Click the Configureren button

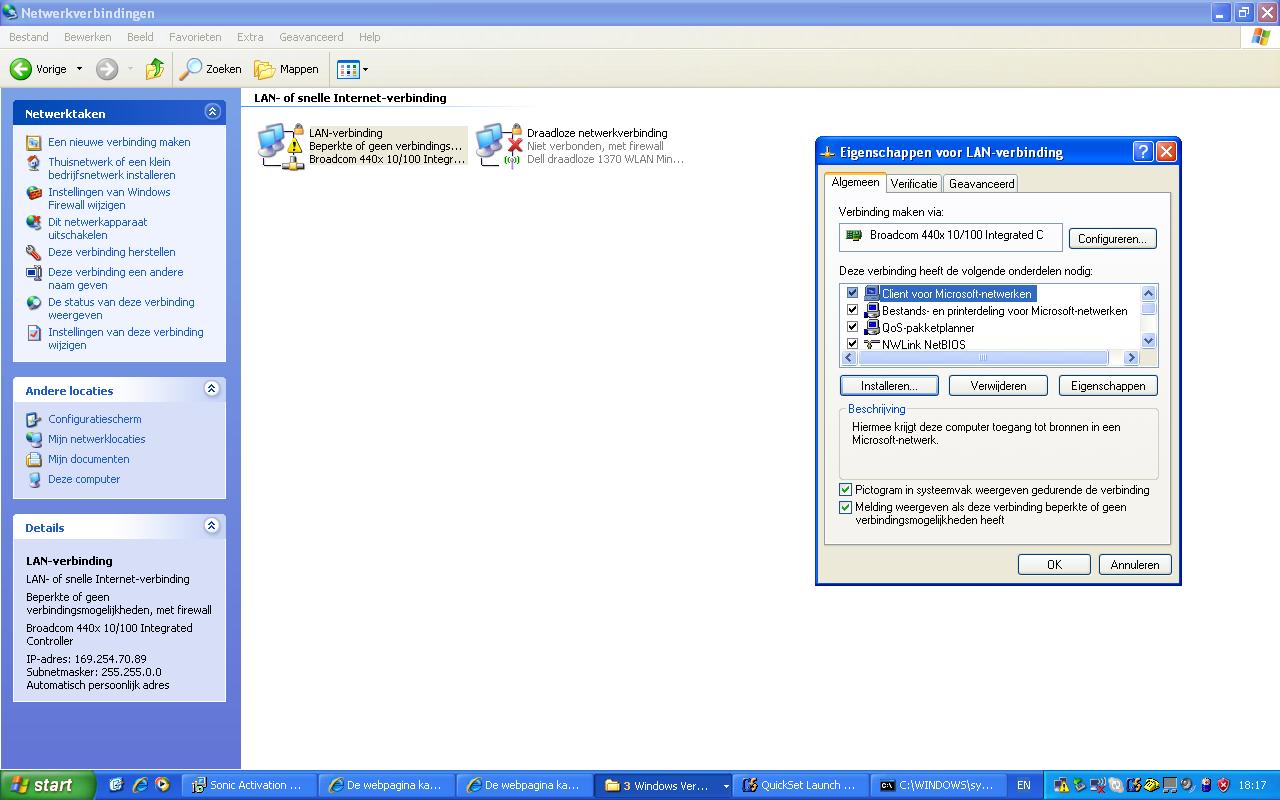click(1112, 239)
